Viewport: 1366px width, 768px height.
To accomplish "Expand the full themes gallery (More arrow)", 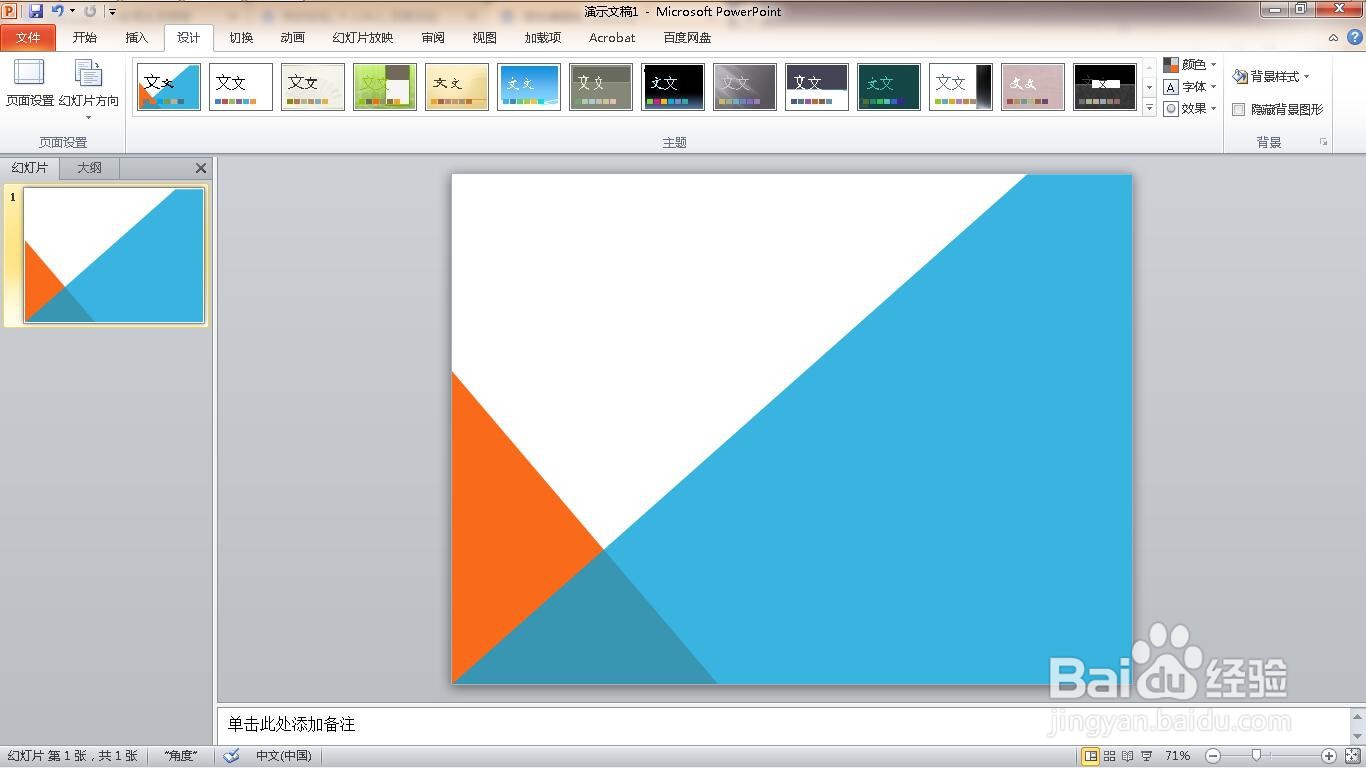I will pyautogui.click(x=1149, y=106).
